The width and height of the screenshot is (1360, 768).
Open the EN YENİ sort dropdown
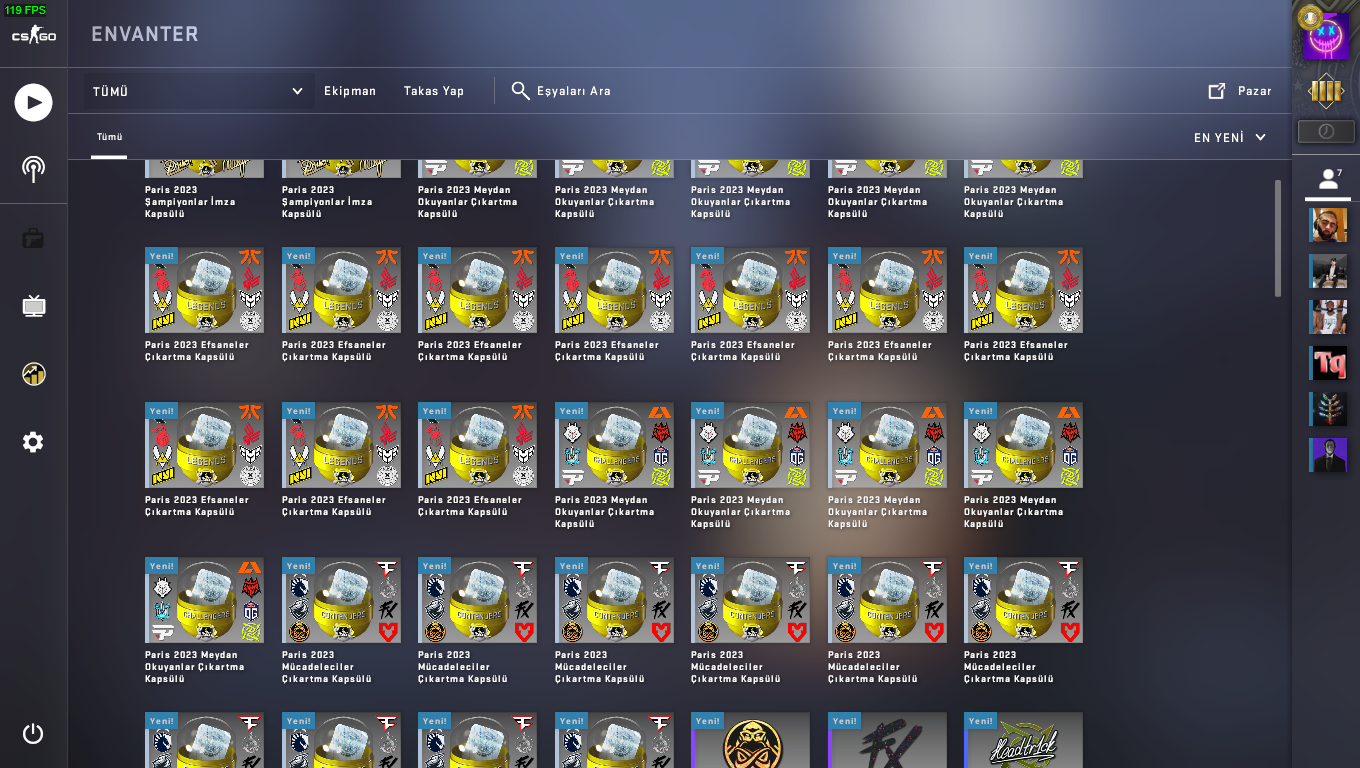(x=1230, y=137)
